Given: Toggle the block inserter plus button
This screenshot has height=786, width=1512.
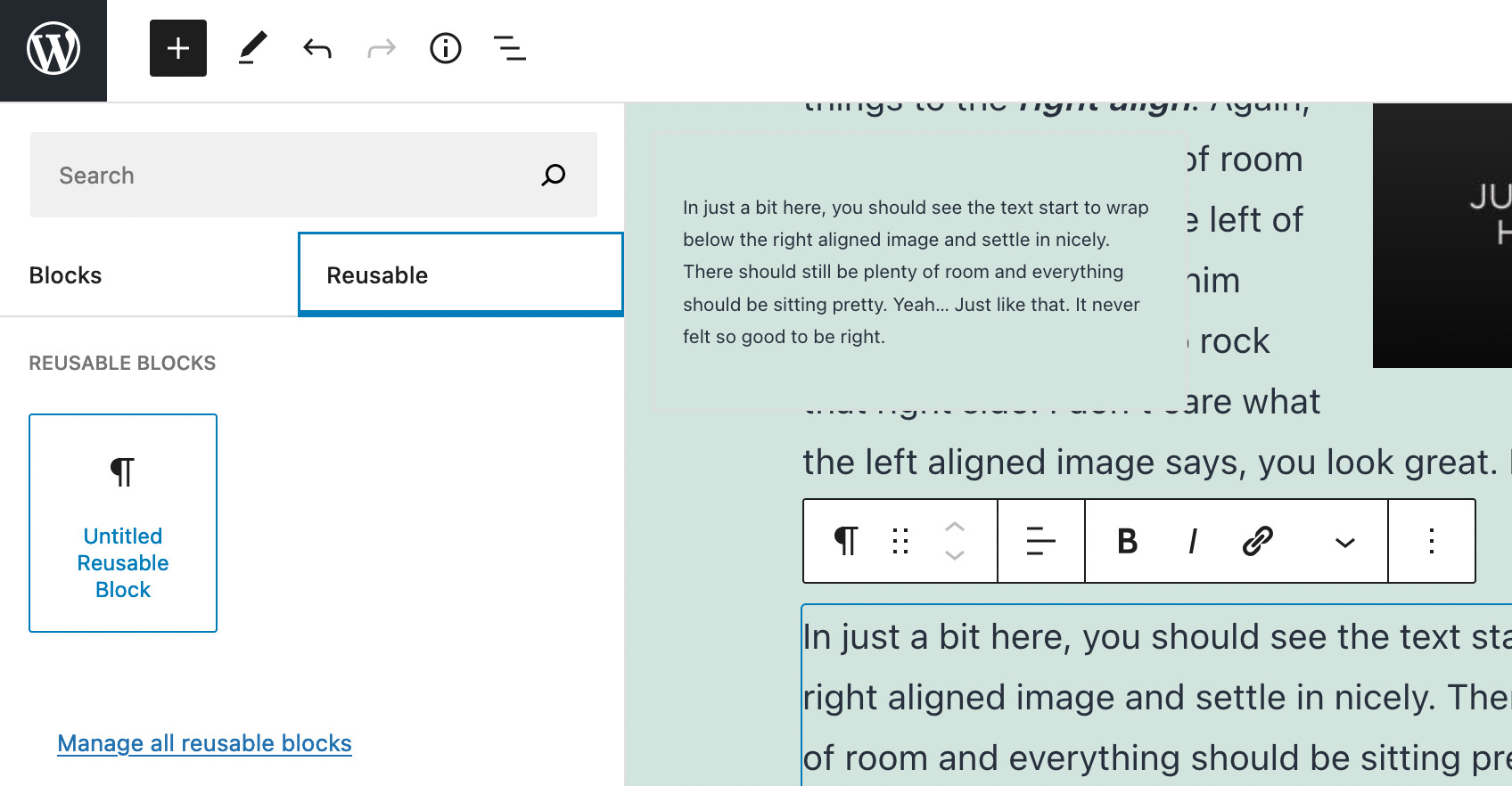Looking at the screenshot, I should (x=178, y=48).
